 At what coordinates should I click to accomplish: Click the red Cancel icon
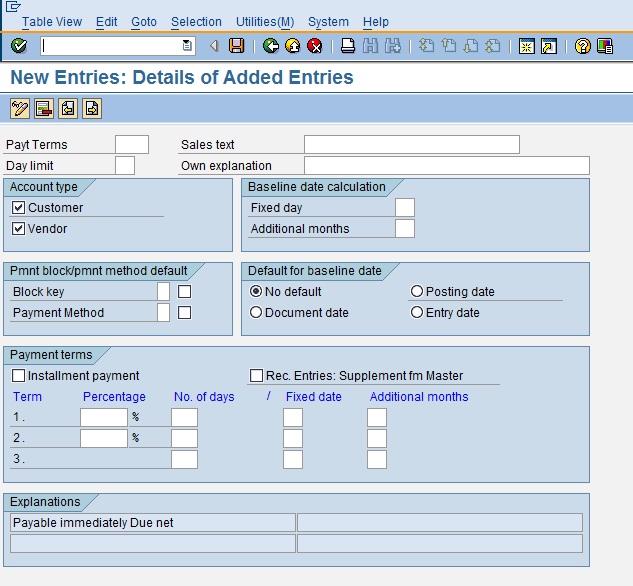[x=315, y=46]
